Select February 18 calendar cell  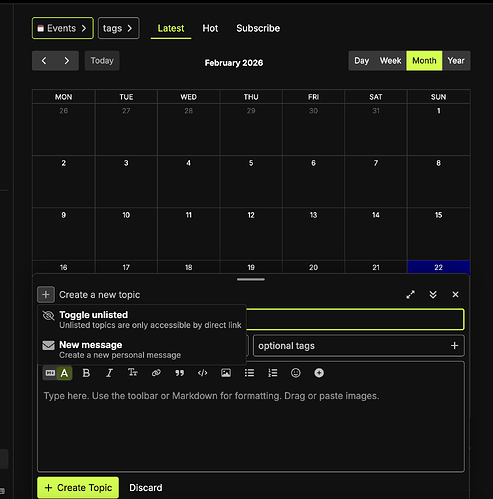(189, 267)
